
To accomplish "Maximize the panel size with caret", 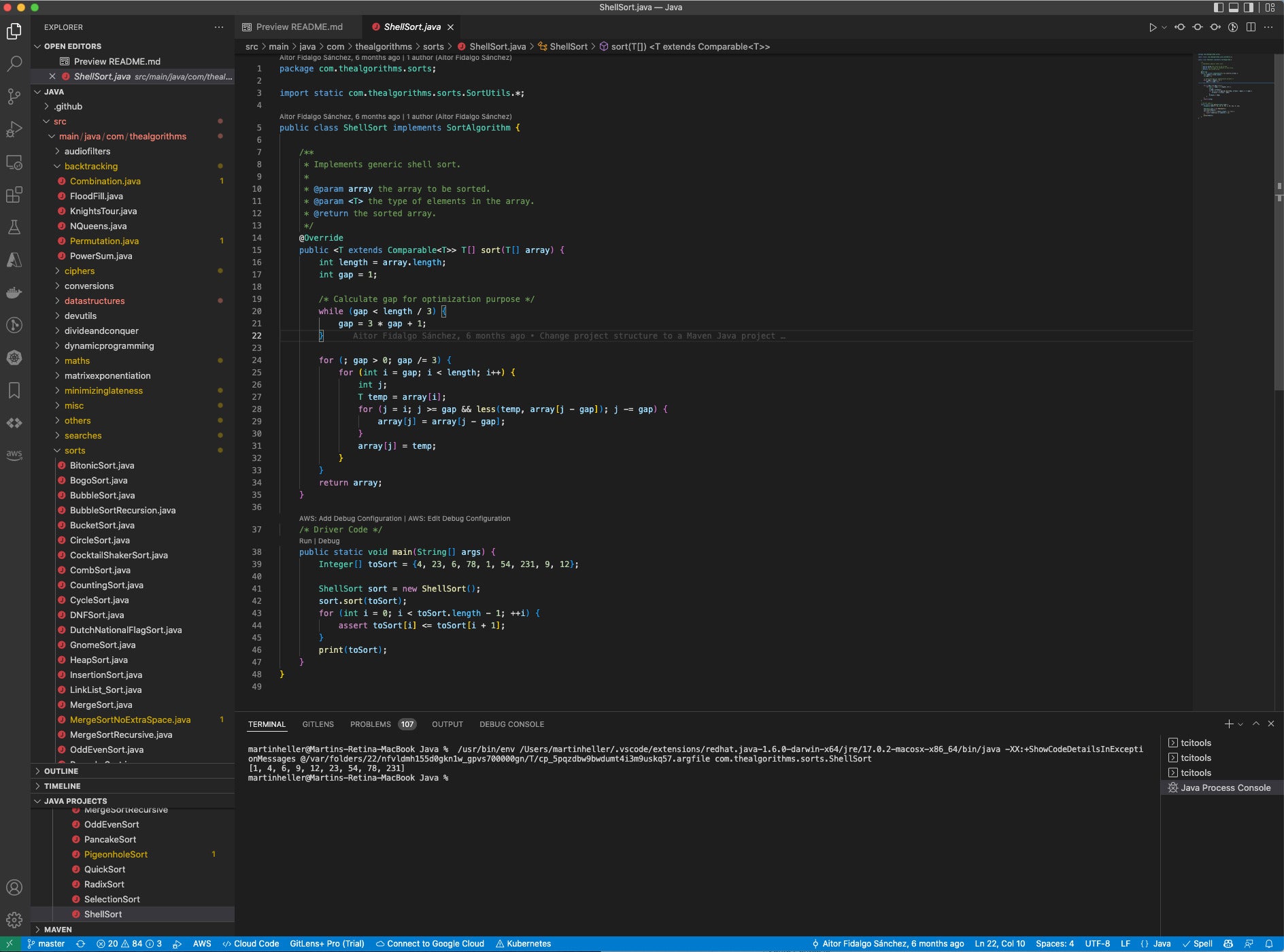I will [1256, 724].
